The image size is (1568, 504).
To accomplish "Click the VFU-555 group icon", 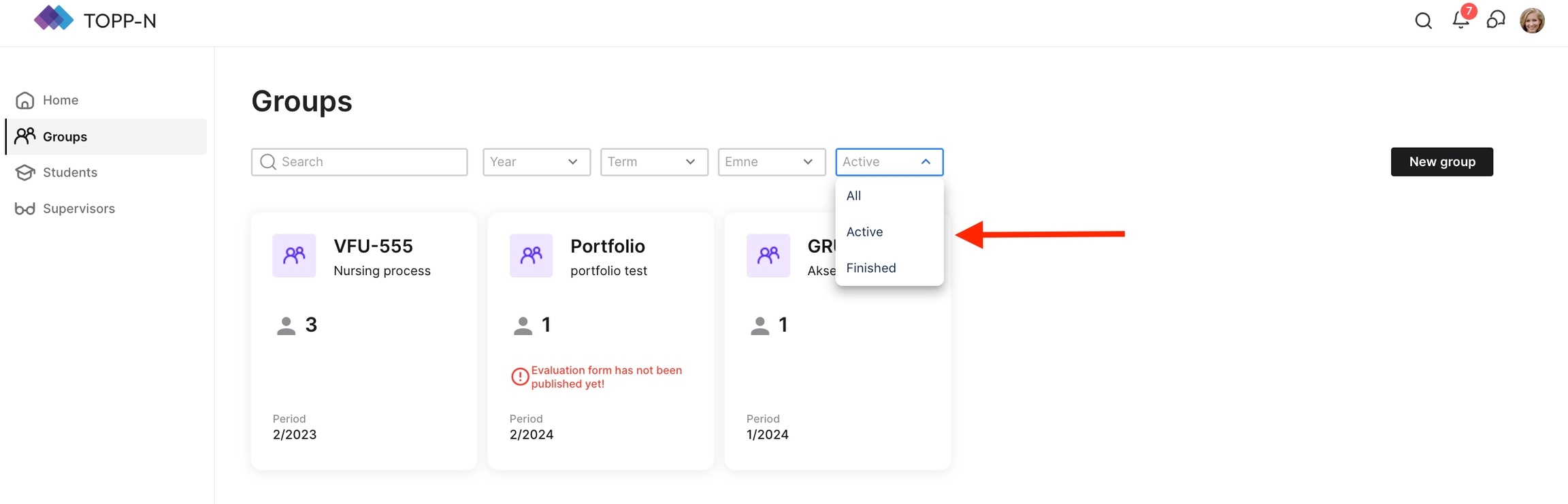I will pyautogui.click(x=294, y=255).
